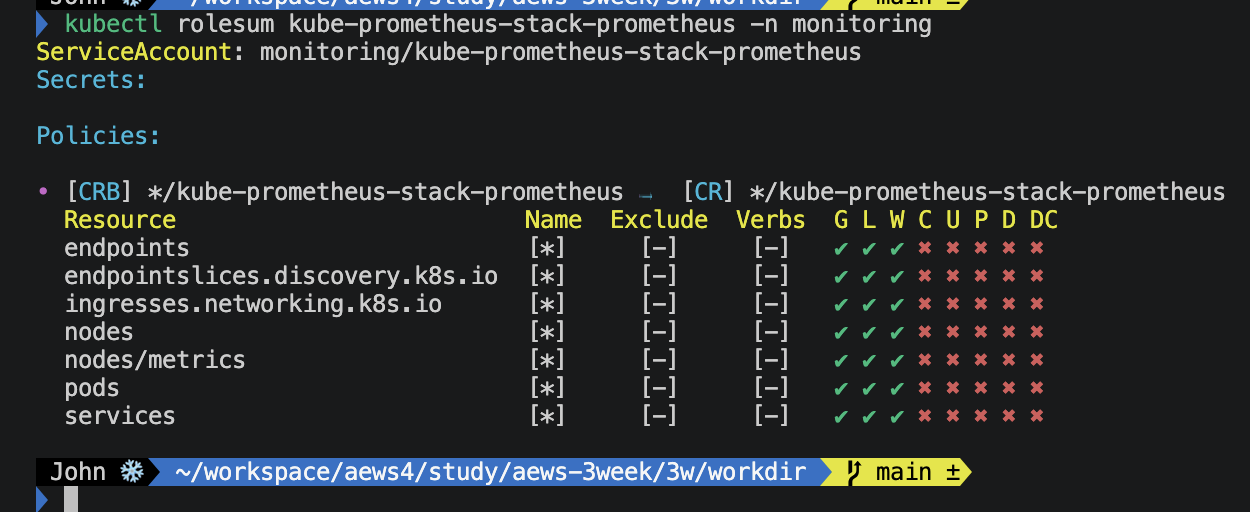Click the blue prompt arrow before kubectl
The width and height of the screenshot is (1250, 512).
pos(42,25)
